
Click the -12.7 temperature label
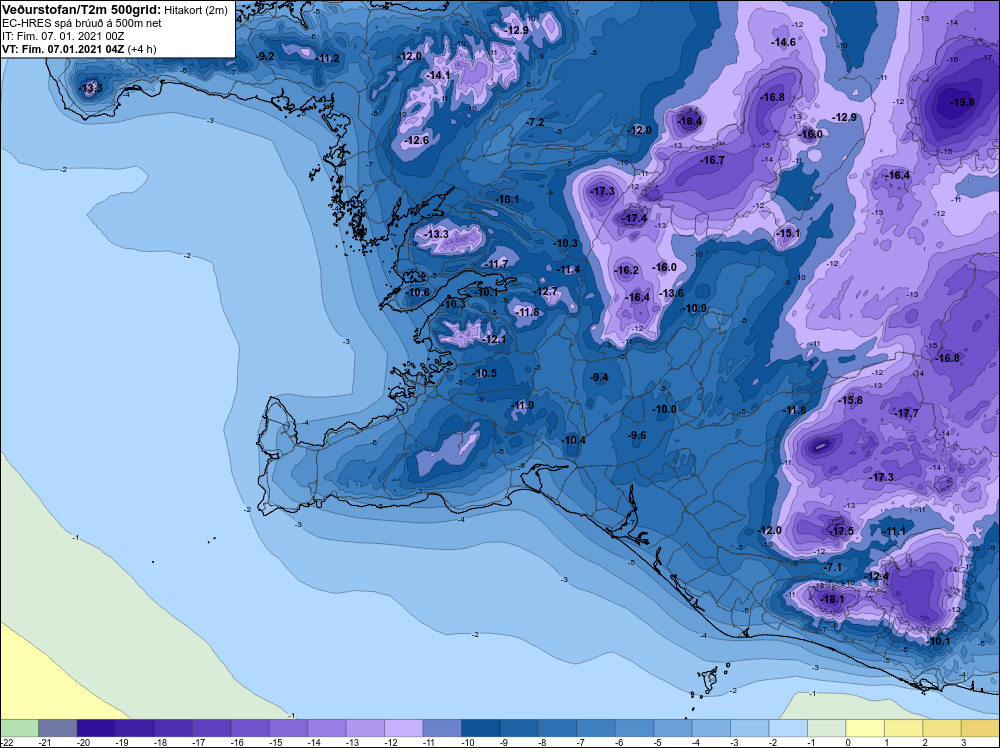[546, 291]
